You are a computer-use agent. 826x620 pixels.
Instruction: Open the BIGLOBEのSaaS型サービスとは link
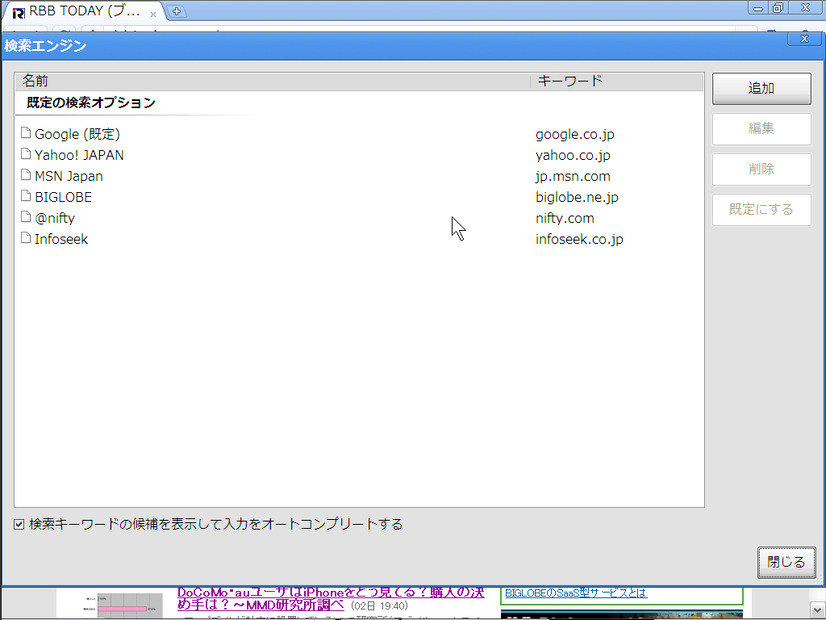[x=576, y=593]
